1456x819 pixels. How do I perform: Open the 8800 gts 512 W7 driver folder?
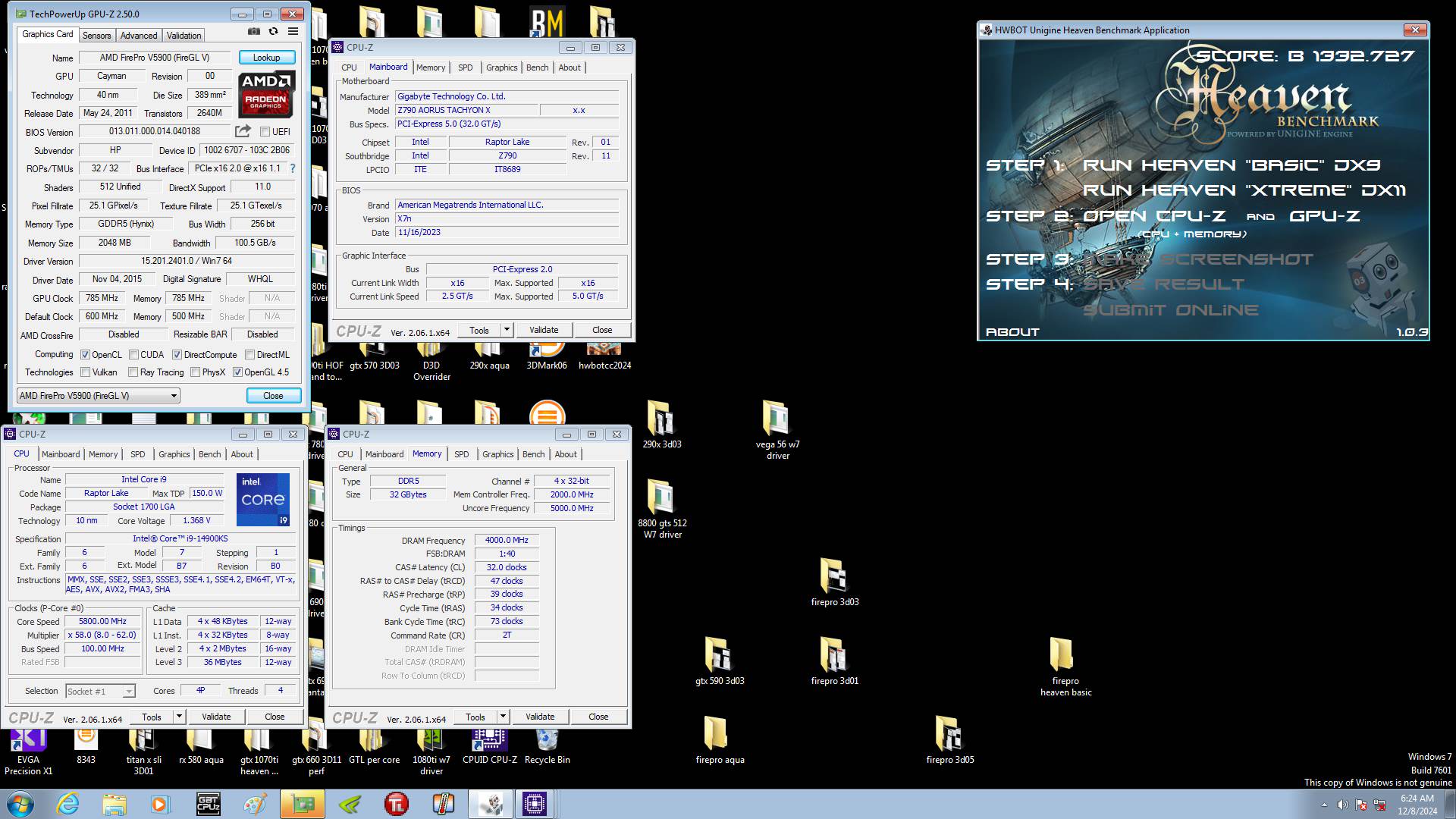click(662, 509)
